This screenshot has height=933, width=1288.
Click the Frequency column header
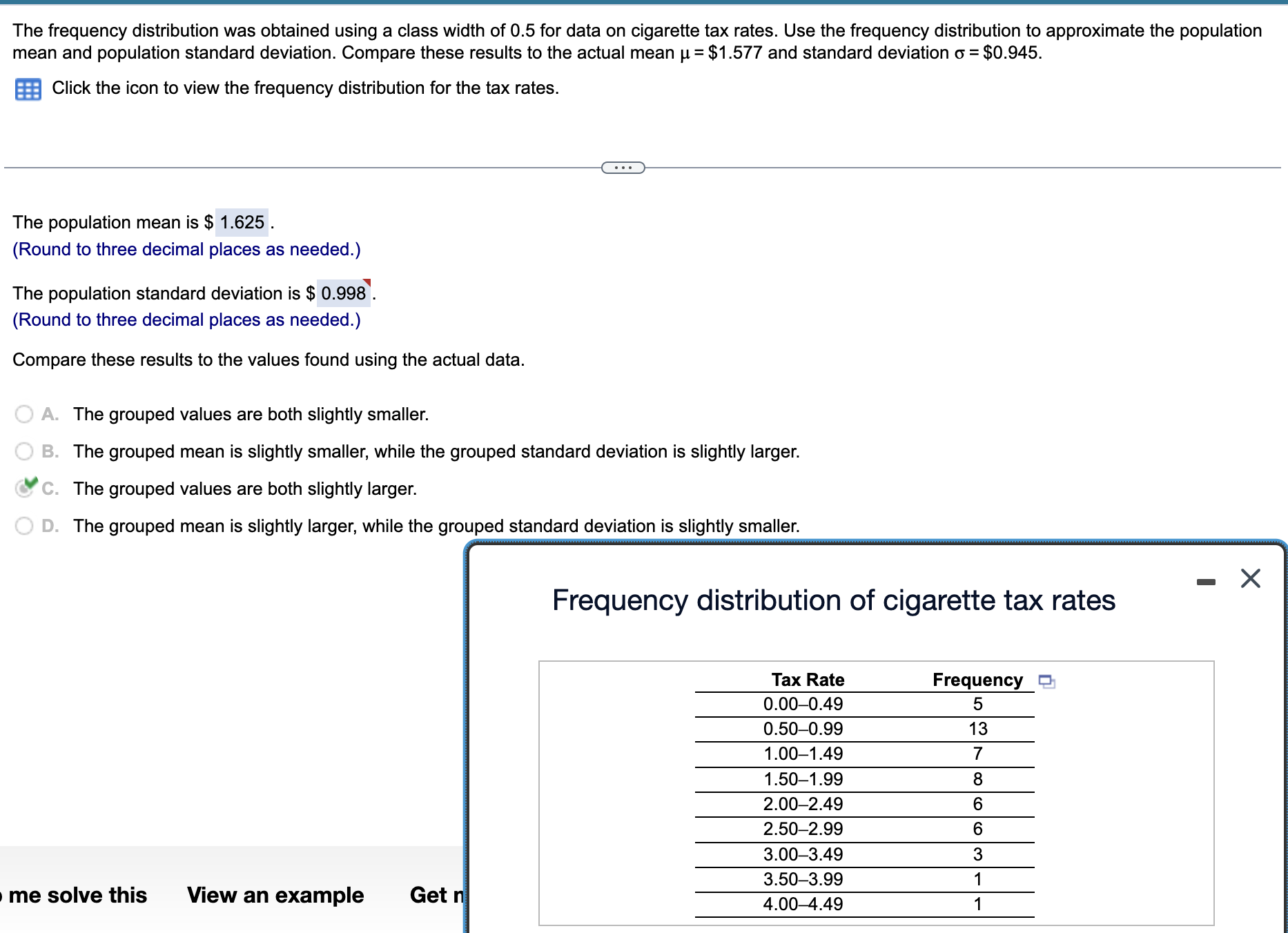pos(977,680)
